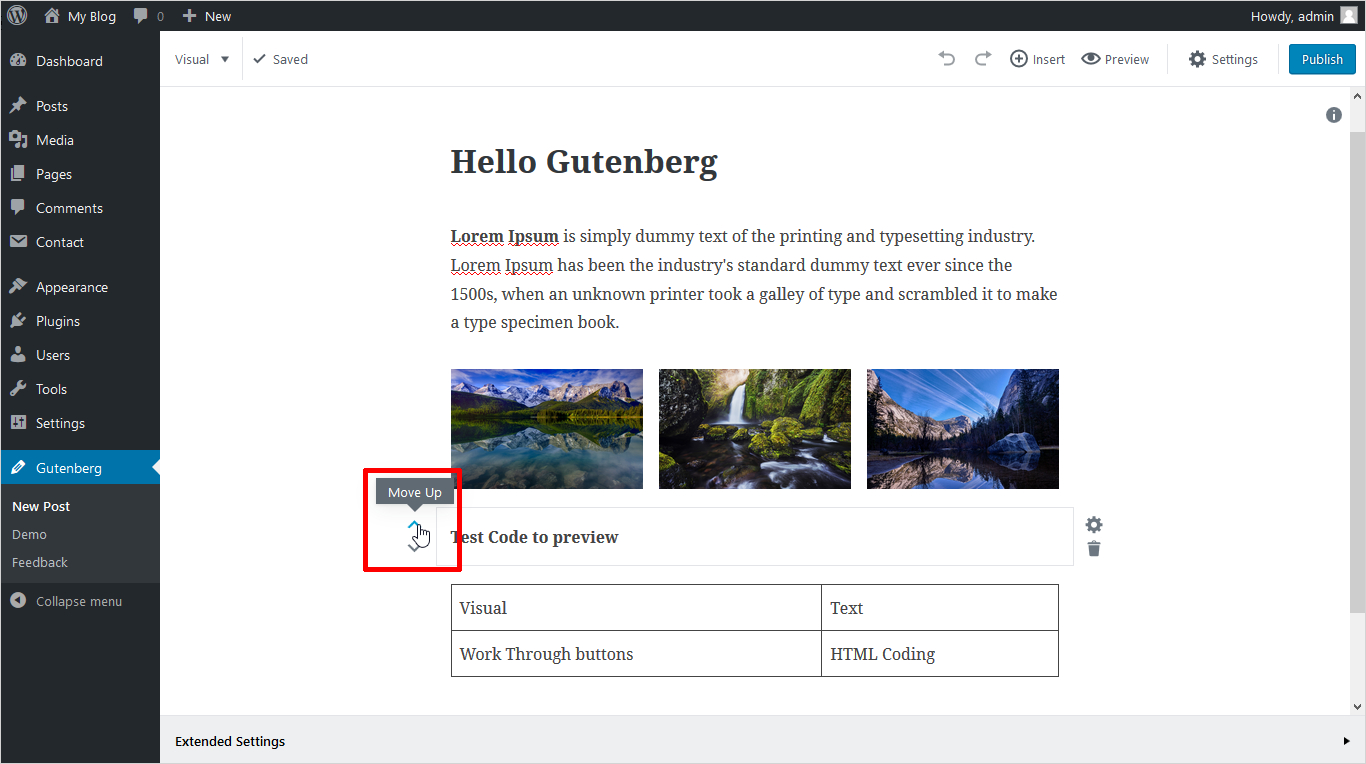Open the Insert block menu
This screenshot has height=764, width=1366.
pyautogui.click(x=1037, y=59)
